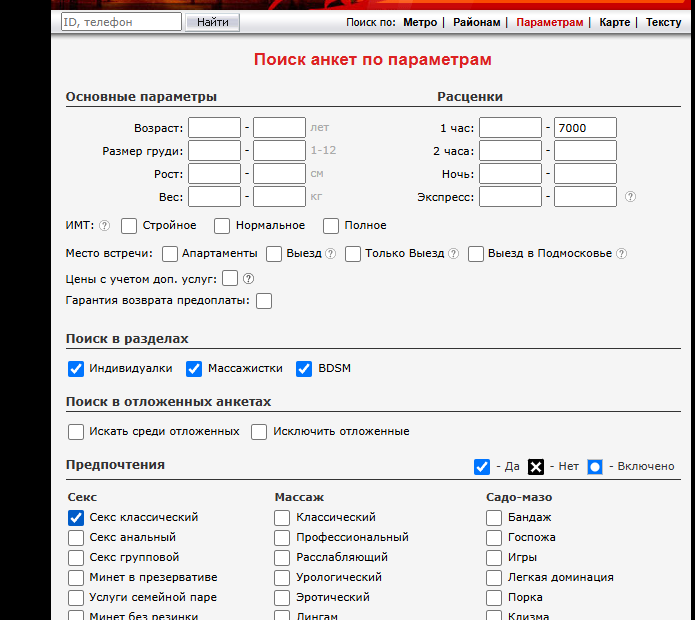Tick the Классический massage checkbox
Image resolution: width=695 pixels, height=620 pixels.
pos(282,518)
